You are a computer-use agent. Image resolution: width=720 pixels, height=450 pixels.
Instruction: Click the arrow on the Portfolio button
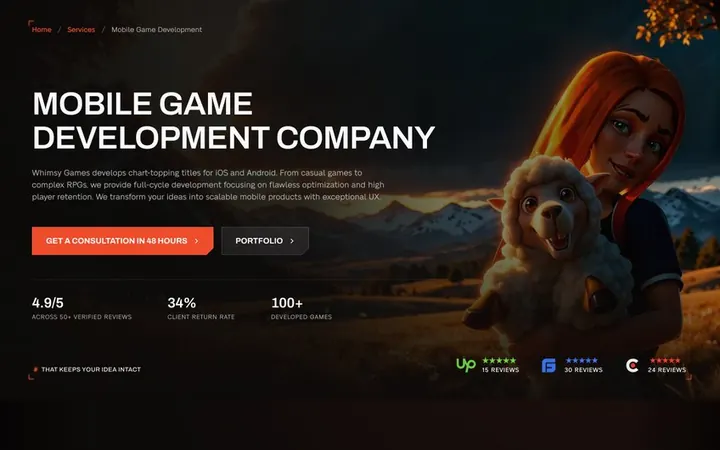(292, 241)
